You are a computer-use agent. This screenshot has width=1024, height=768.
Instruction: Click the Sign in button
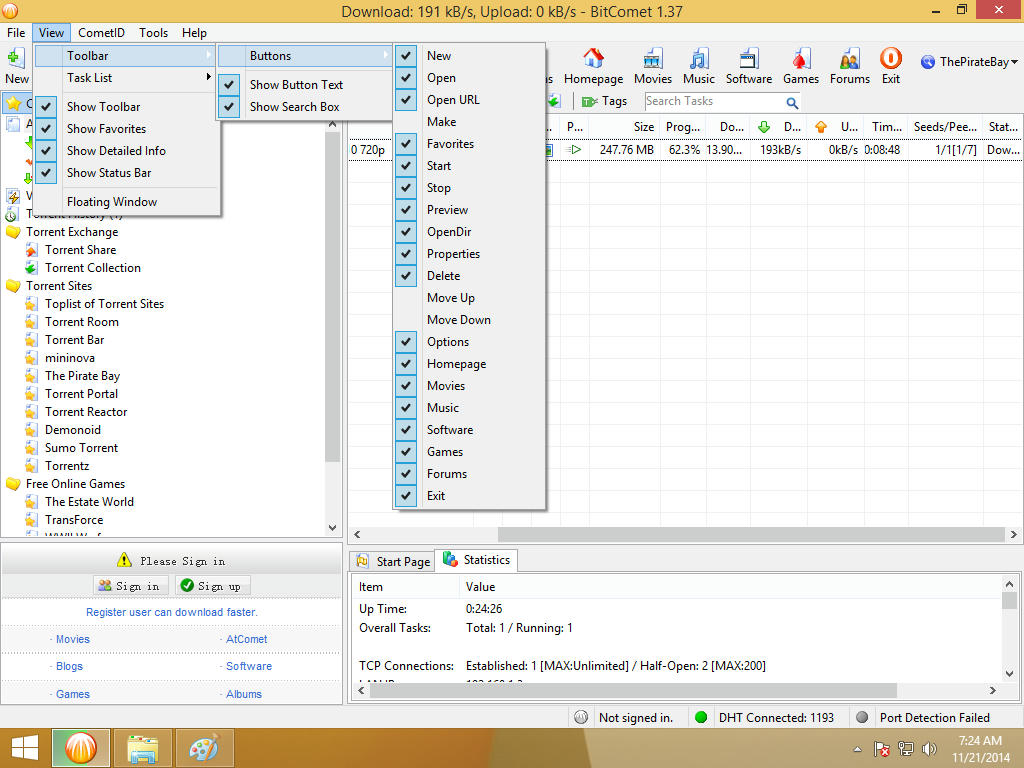[131, 586]
